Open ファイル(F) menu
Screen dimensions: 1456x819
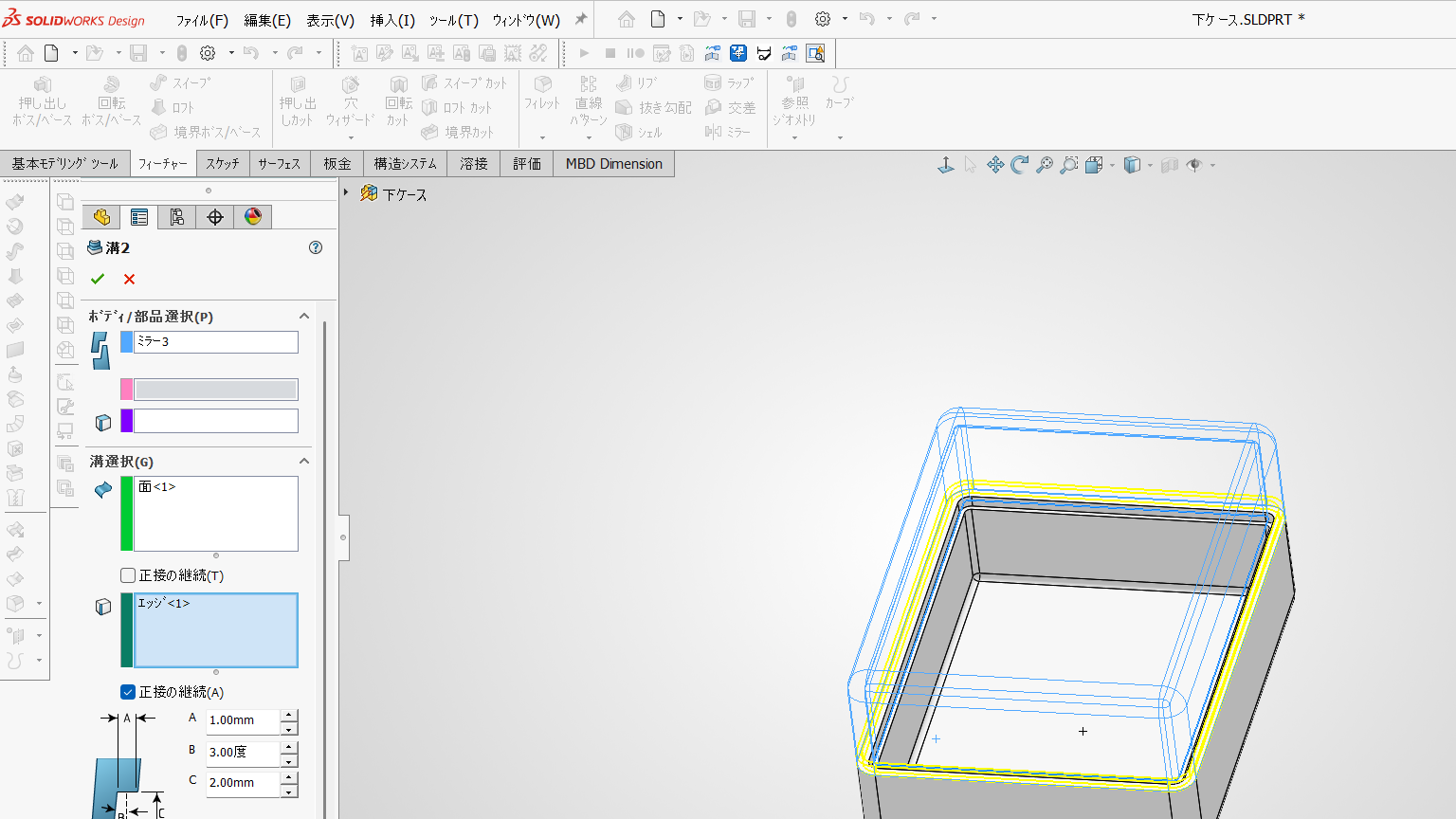pyautogui.click(x=202, y=20)
